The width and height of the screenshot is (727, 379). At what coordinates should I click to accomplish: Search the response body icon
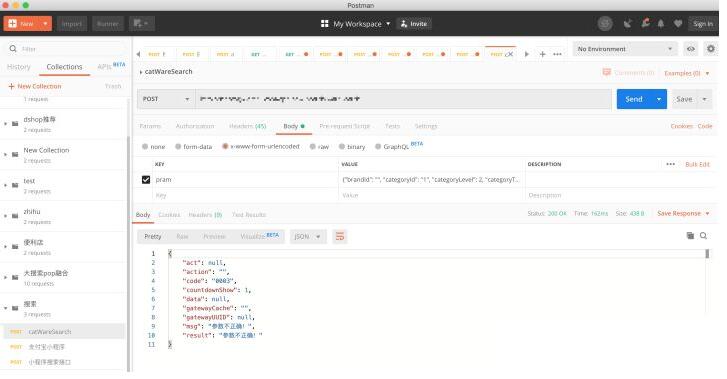coord(703,236)
